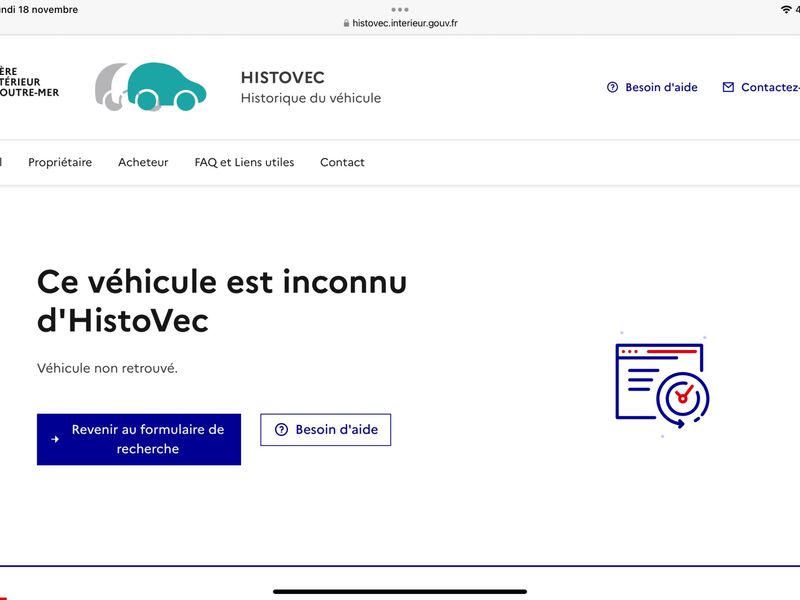
Task: Click the HISTOVEC site title
Action: [283, 78]
